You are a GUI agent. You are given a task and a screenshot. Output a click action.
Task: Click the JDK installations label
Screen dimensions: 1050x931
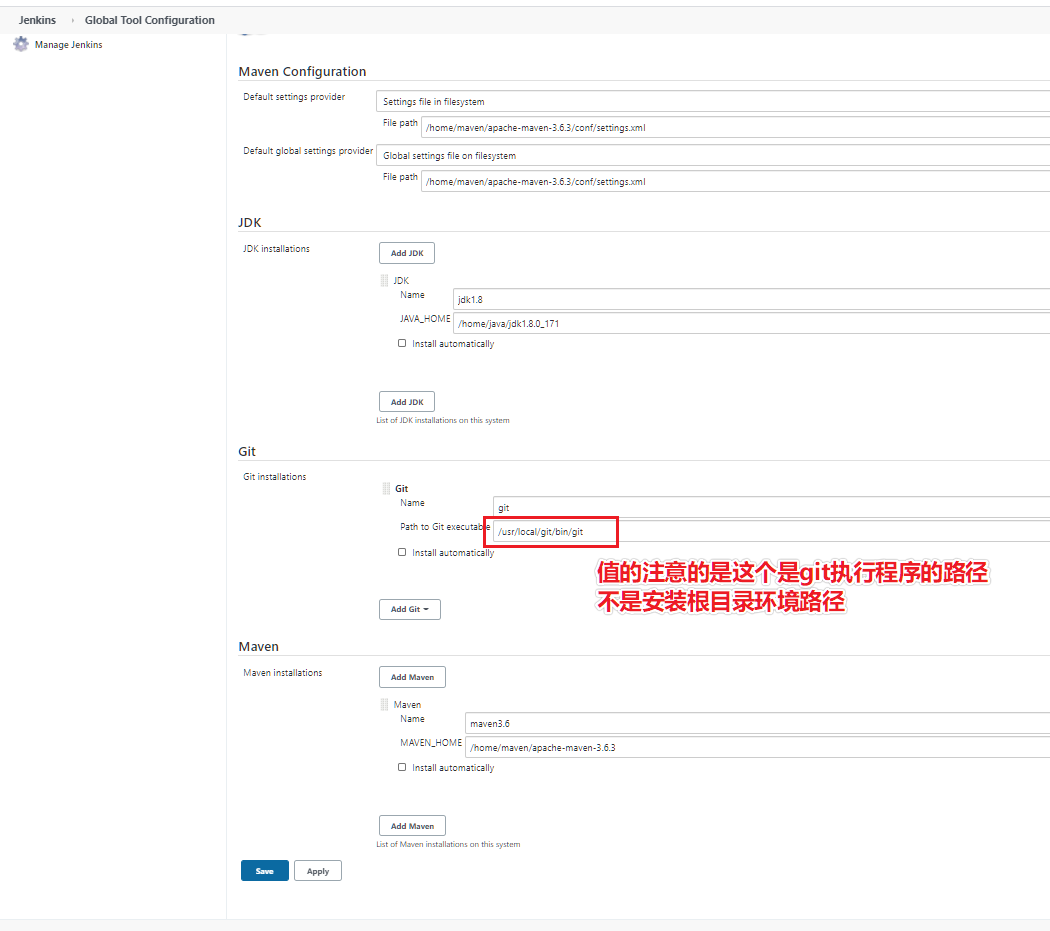pos(277,248)
